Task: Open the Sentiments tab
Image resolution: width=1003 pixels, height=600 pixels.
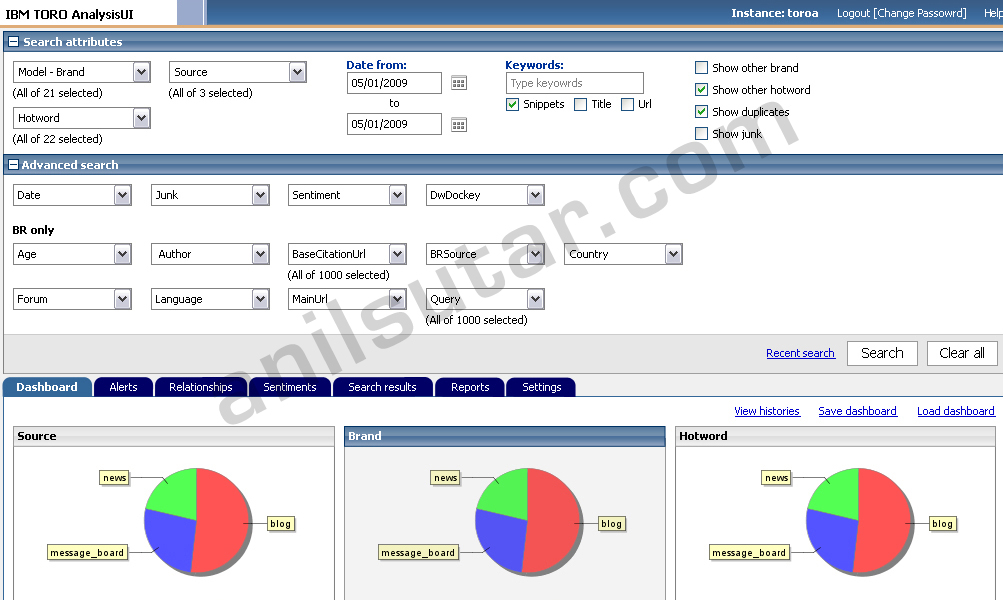Action: click(x=290, y=387)
